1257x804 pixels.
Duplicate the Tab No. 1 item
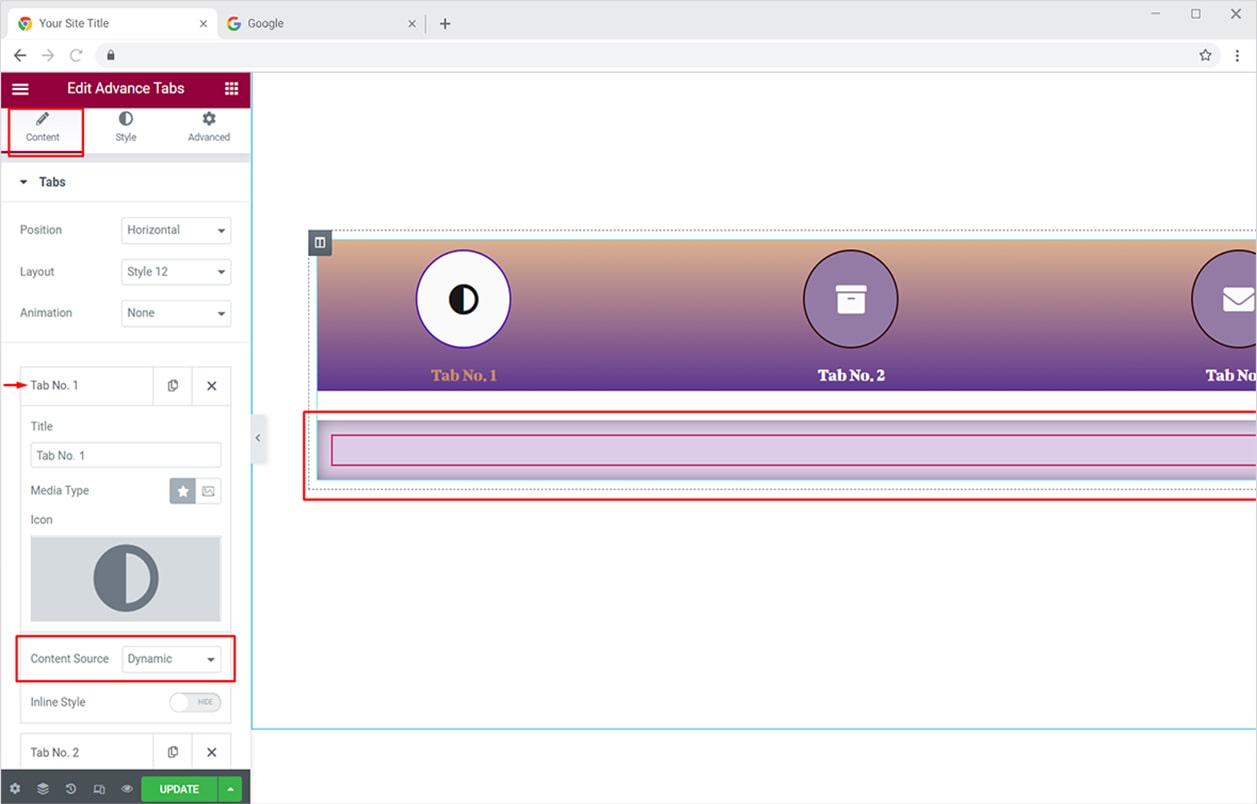click(173, 386)
